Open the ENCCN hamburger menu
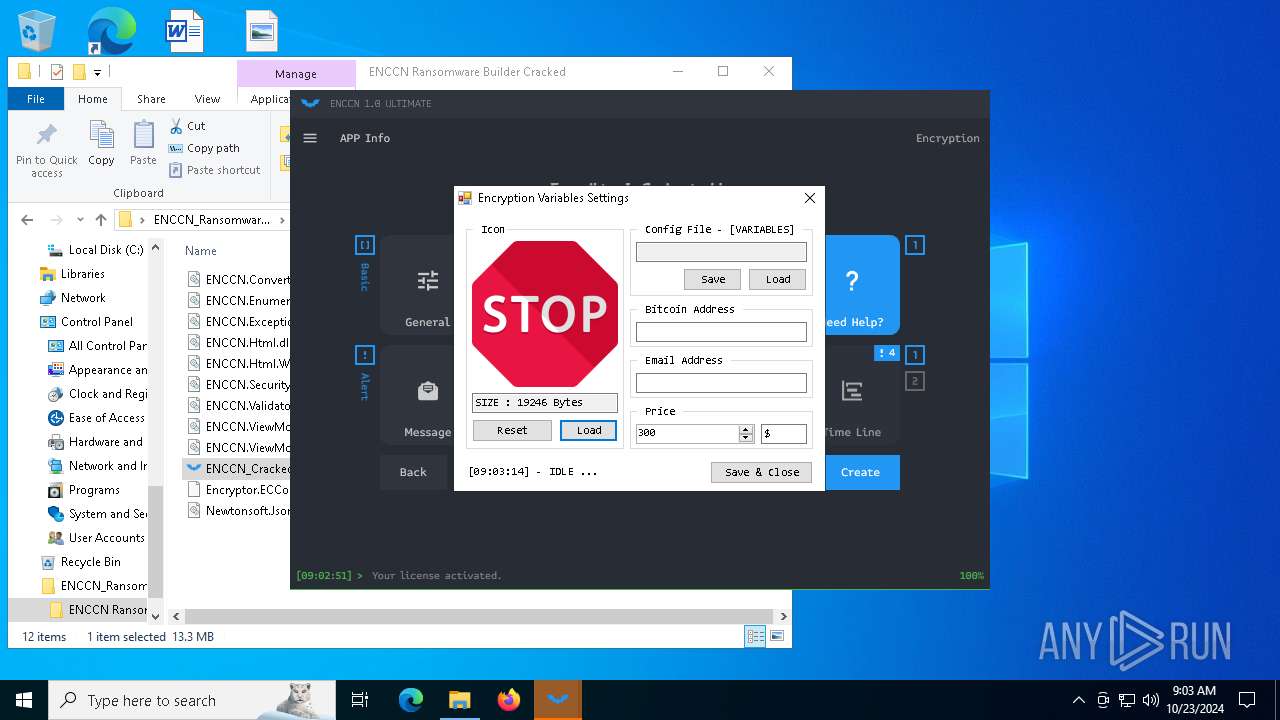 point(310,138)
